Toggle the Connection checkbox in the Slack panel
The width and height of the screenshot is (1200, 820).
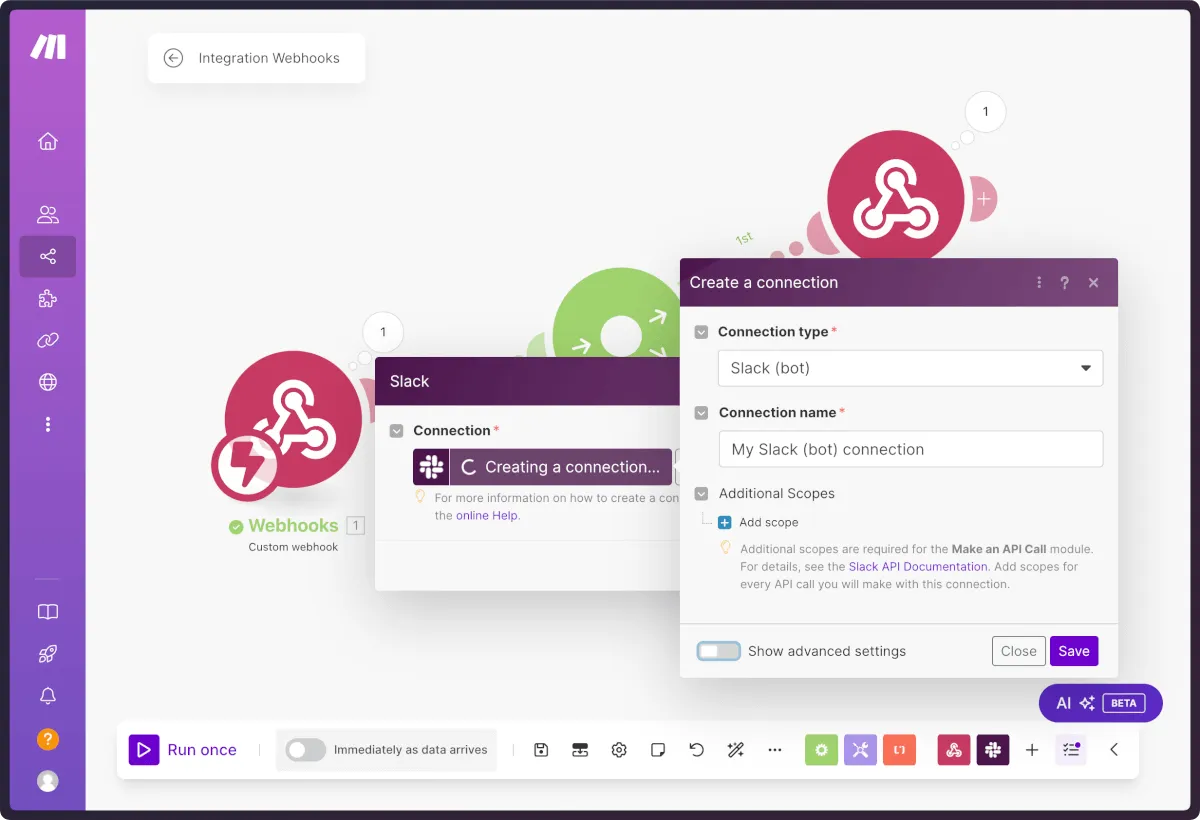[397, 431]
